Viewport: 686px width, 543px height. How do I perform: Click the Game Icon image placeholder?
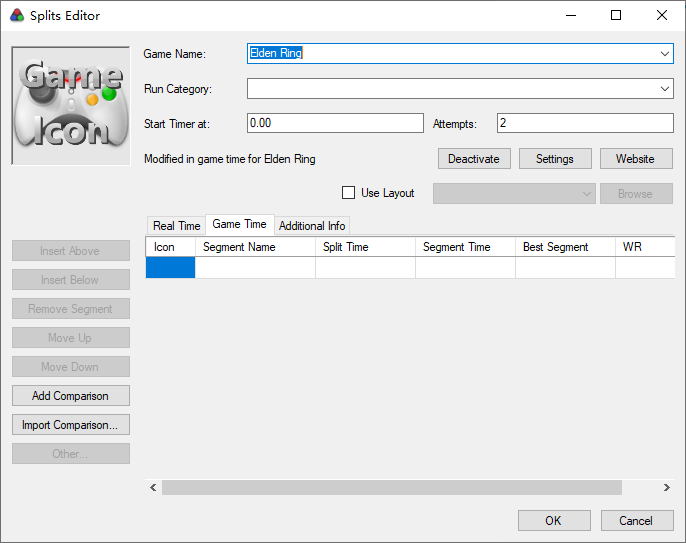click(71, 106)
